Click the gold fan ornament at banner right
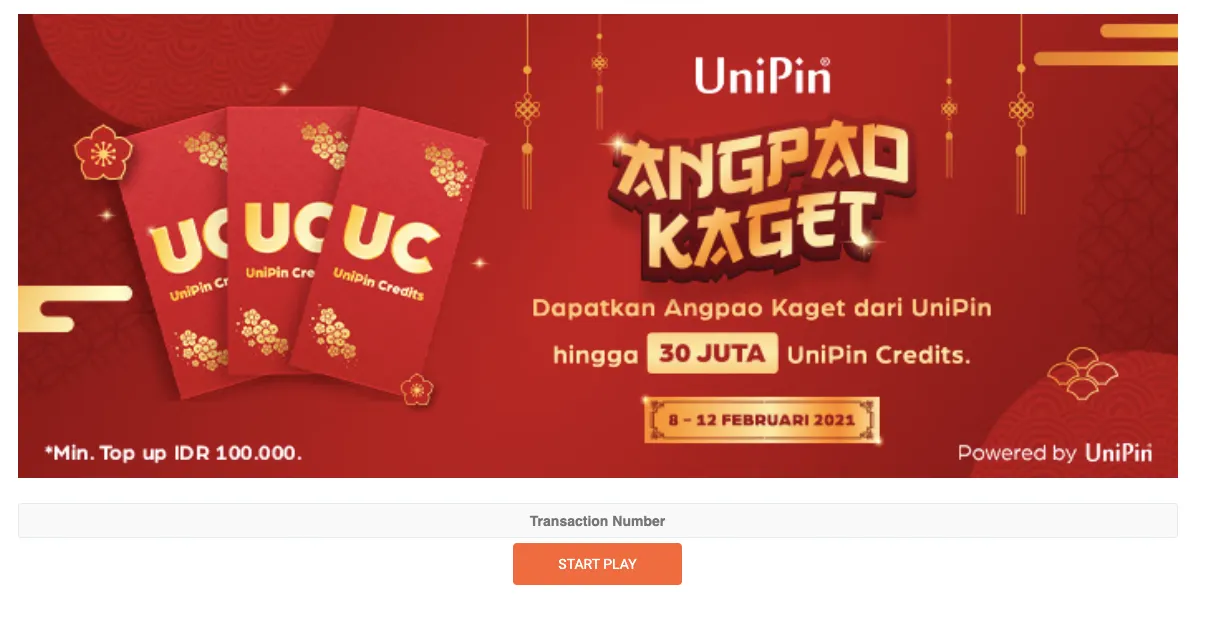The width and height of the screenshot is (1212, 617). tap(1083, 372)
